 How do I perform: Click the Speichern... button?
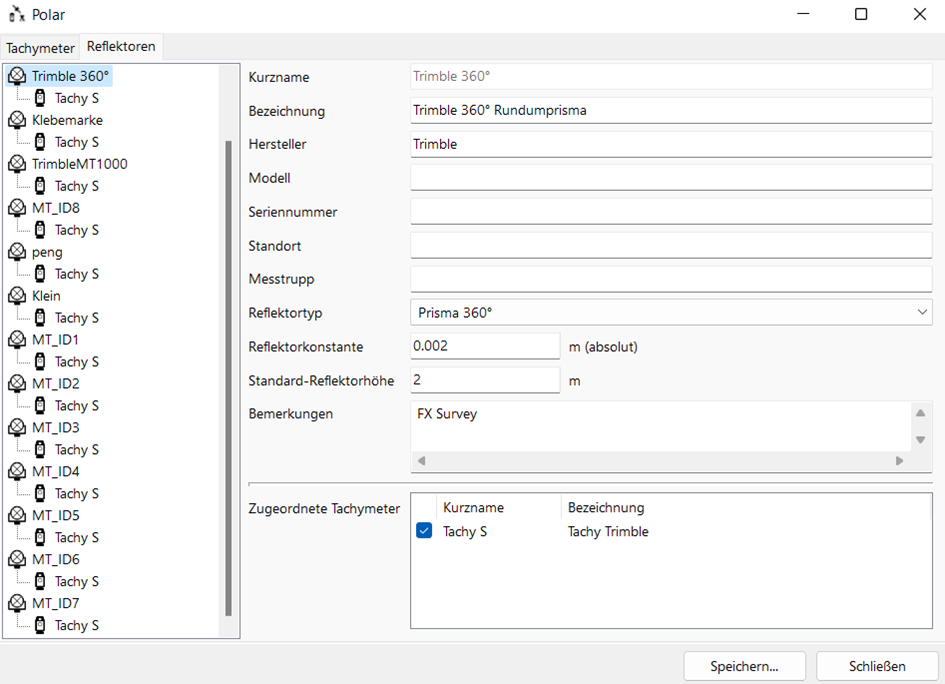pyautogui.click(x=744, y=667)
